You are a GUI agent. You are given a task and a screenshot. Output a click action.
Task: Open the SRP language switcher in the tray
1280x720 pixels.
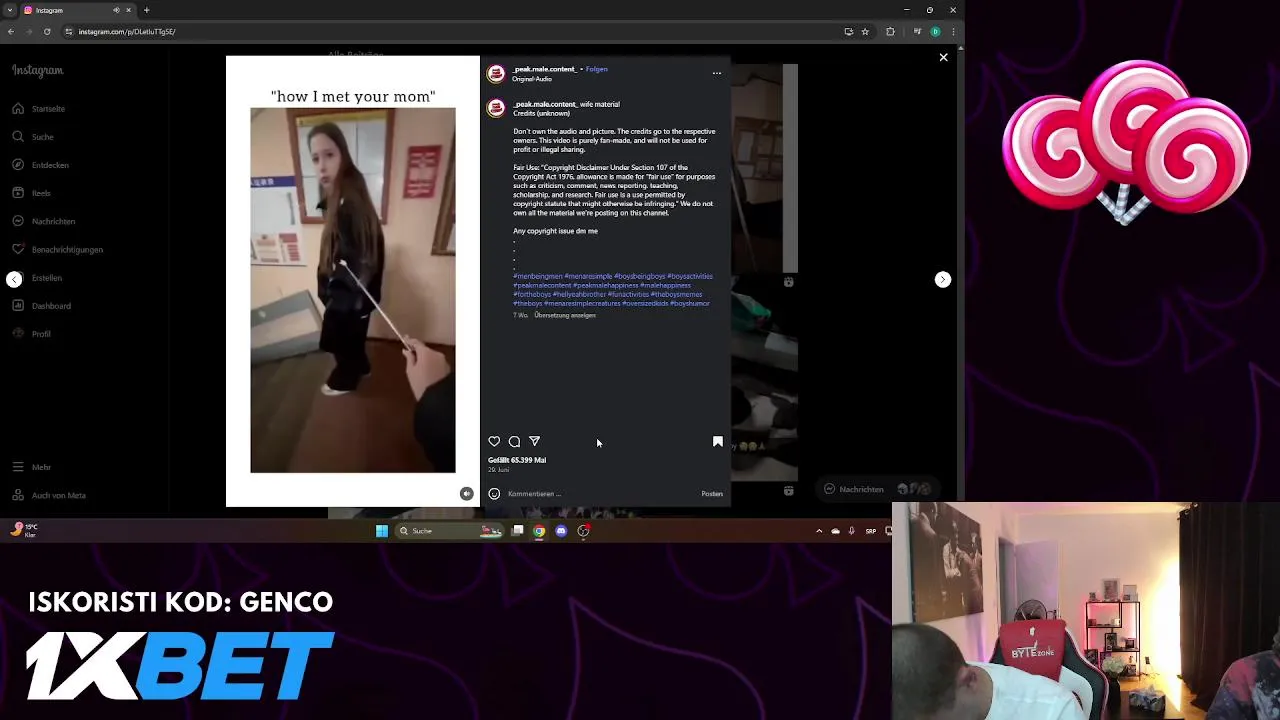pos(870,531)
